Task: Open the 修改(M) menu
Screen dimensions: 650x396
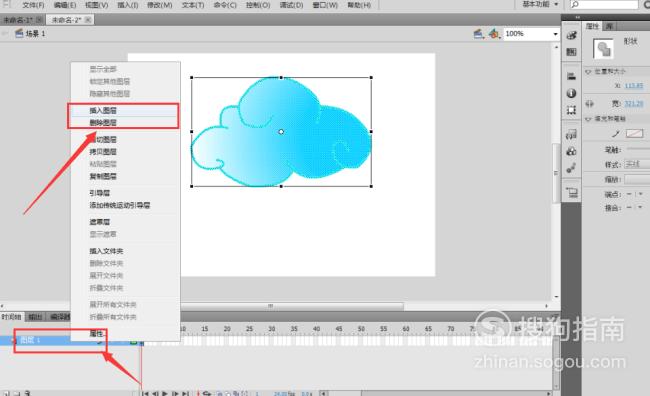Action: tap(160, 5)
